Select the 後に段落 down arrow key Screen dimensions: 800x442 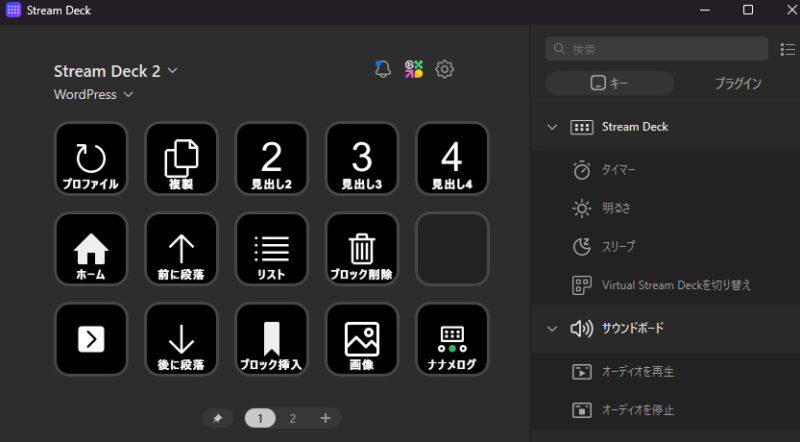pos(181,339)
